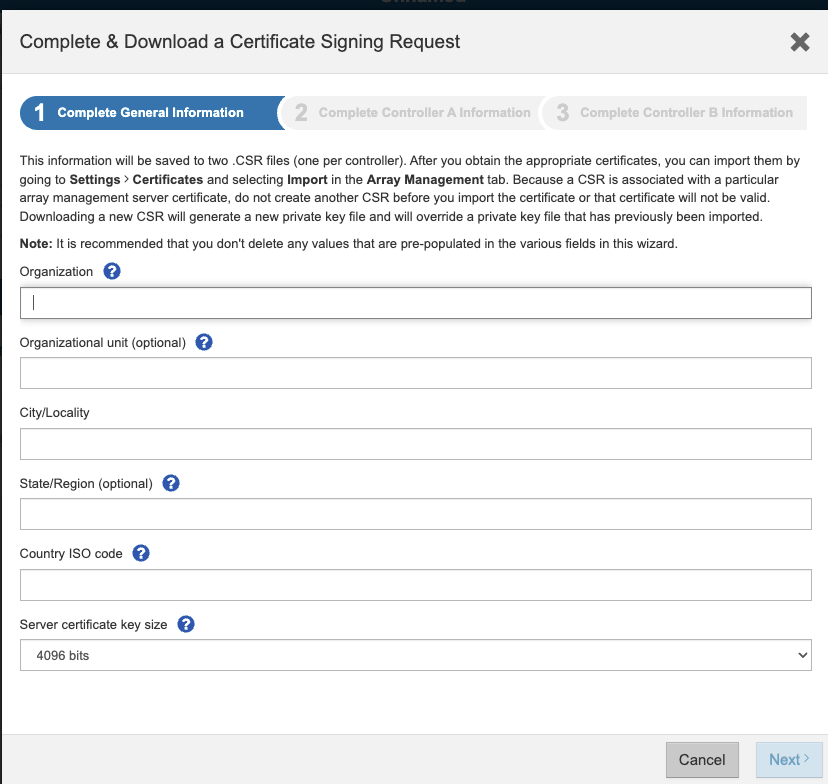Screen dimensions: 828x784
Task: Click into the Organizational unit field
Action: pos(415,373)
